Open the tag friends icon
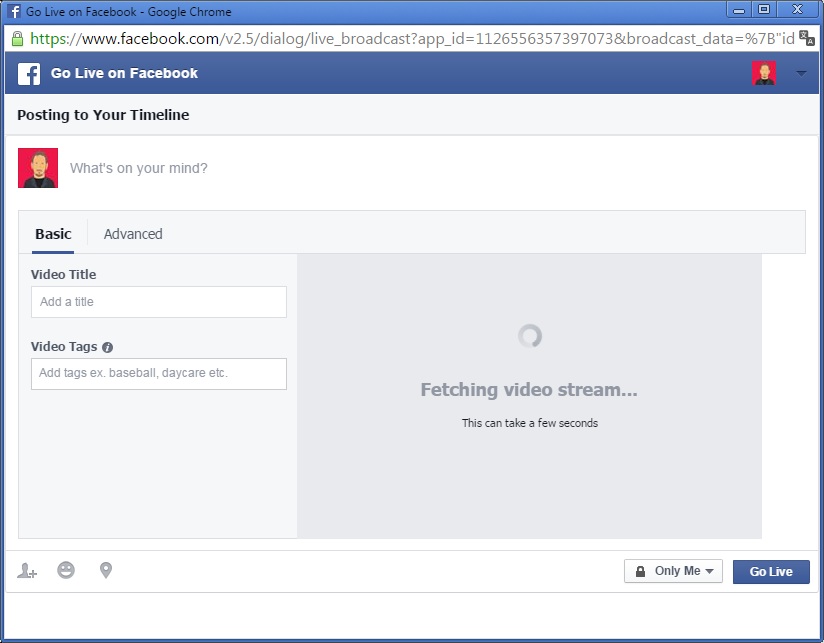Image resolution: width=824 pixels, height=643 pixels. click(x=27, y=571)
